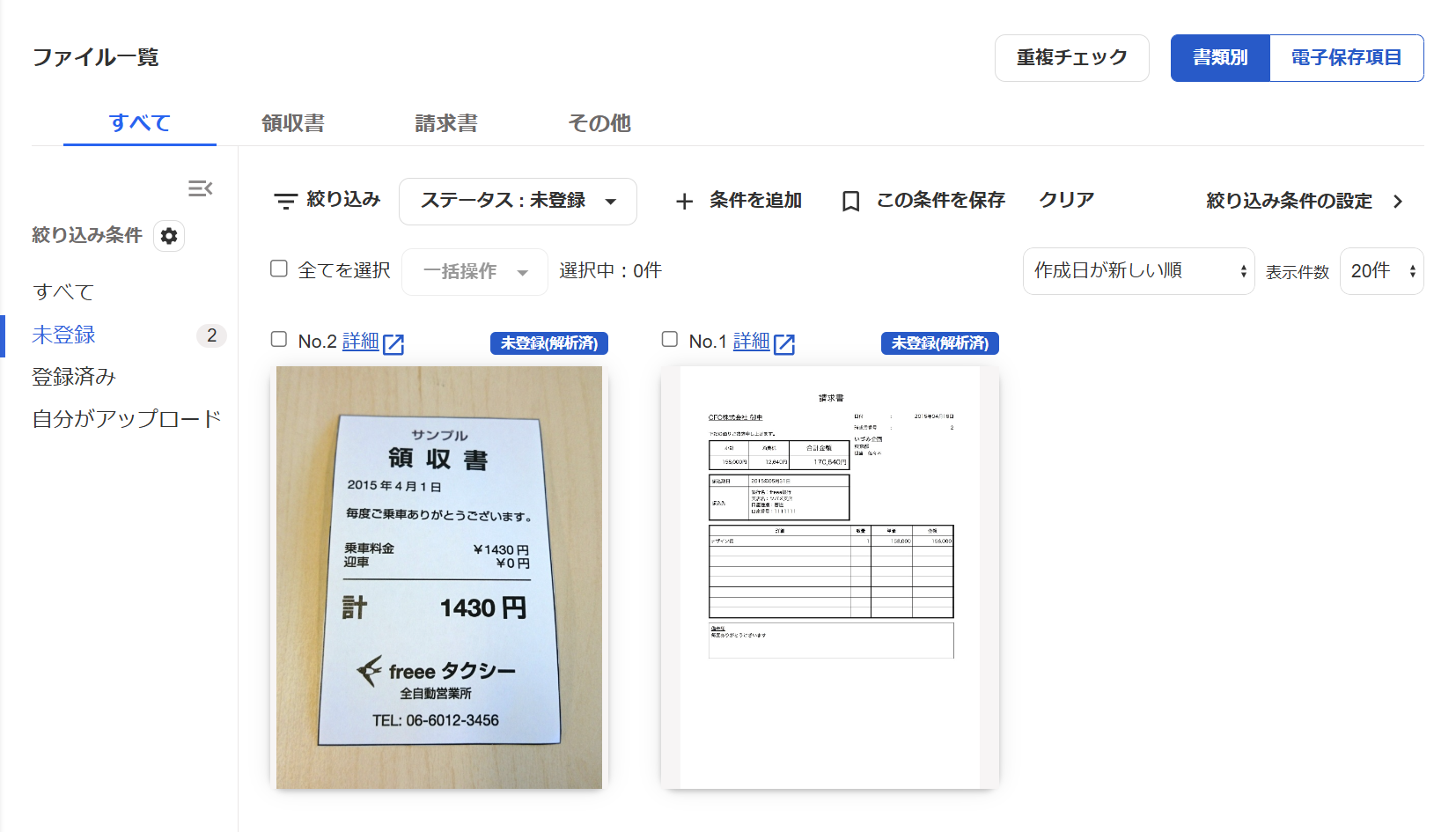Click chevron arrow next to 絞り込み条件の設定
The width and height of the screenshot is (1456, 832).
[1398, 202]
